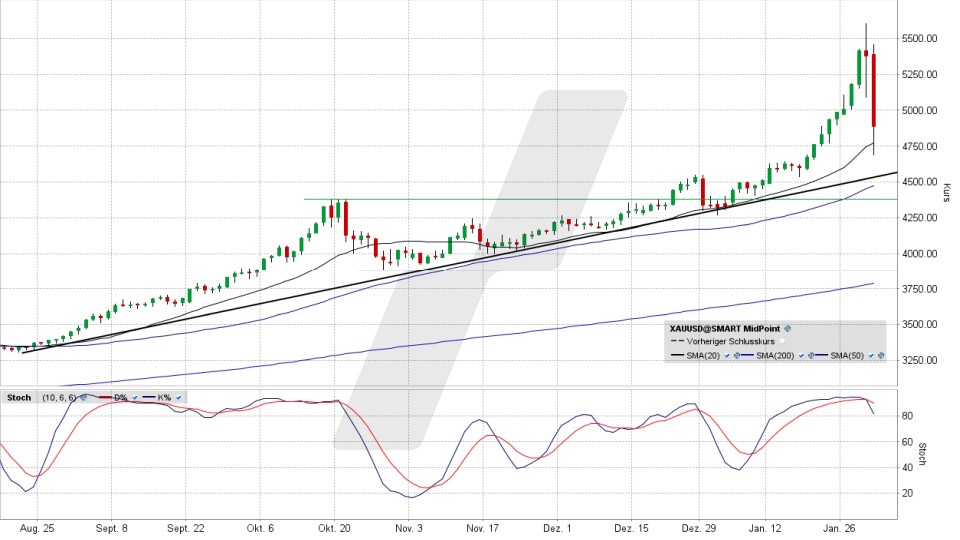
Task: Open the SMA(20) settings gear
Action: click(x=738, y=355)
